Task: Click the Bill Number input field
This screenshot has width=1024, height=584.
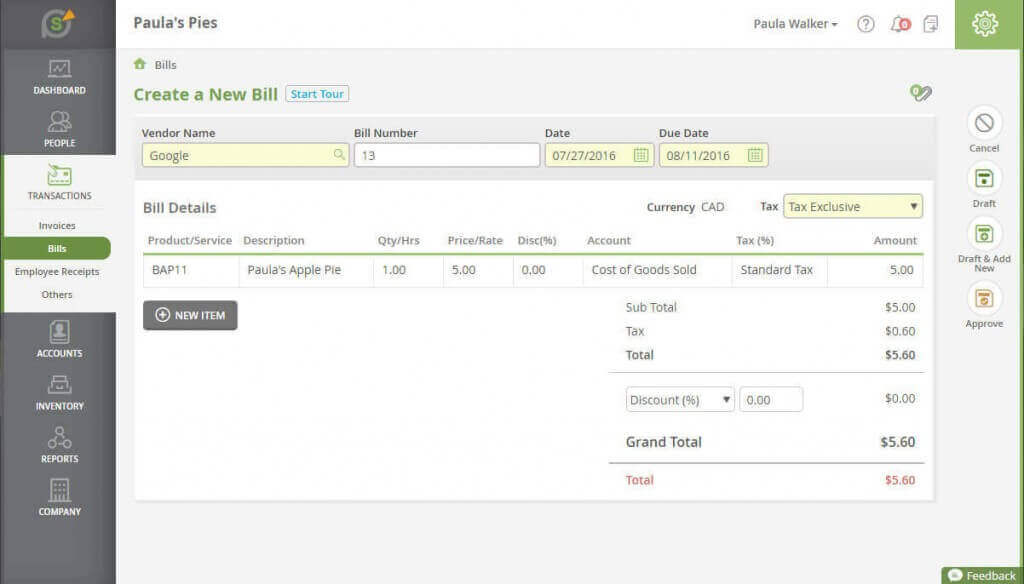Action: click(x=446, y=155)
